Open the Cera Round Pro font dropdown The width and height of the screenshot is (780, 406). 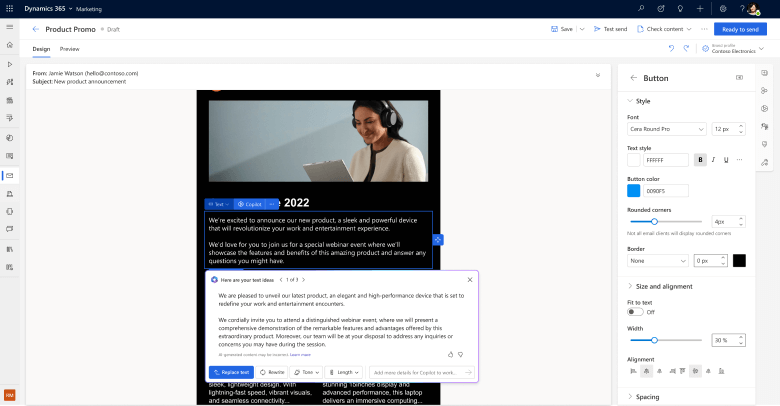point(665,128)
